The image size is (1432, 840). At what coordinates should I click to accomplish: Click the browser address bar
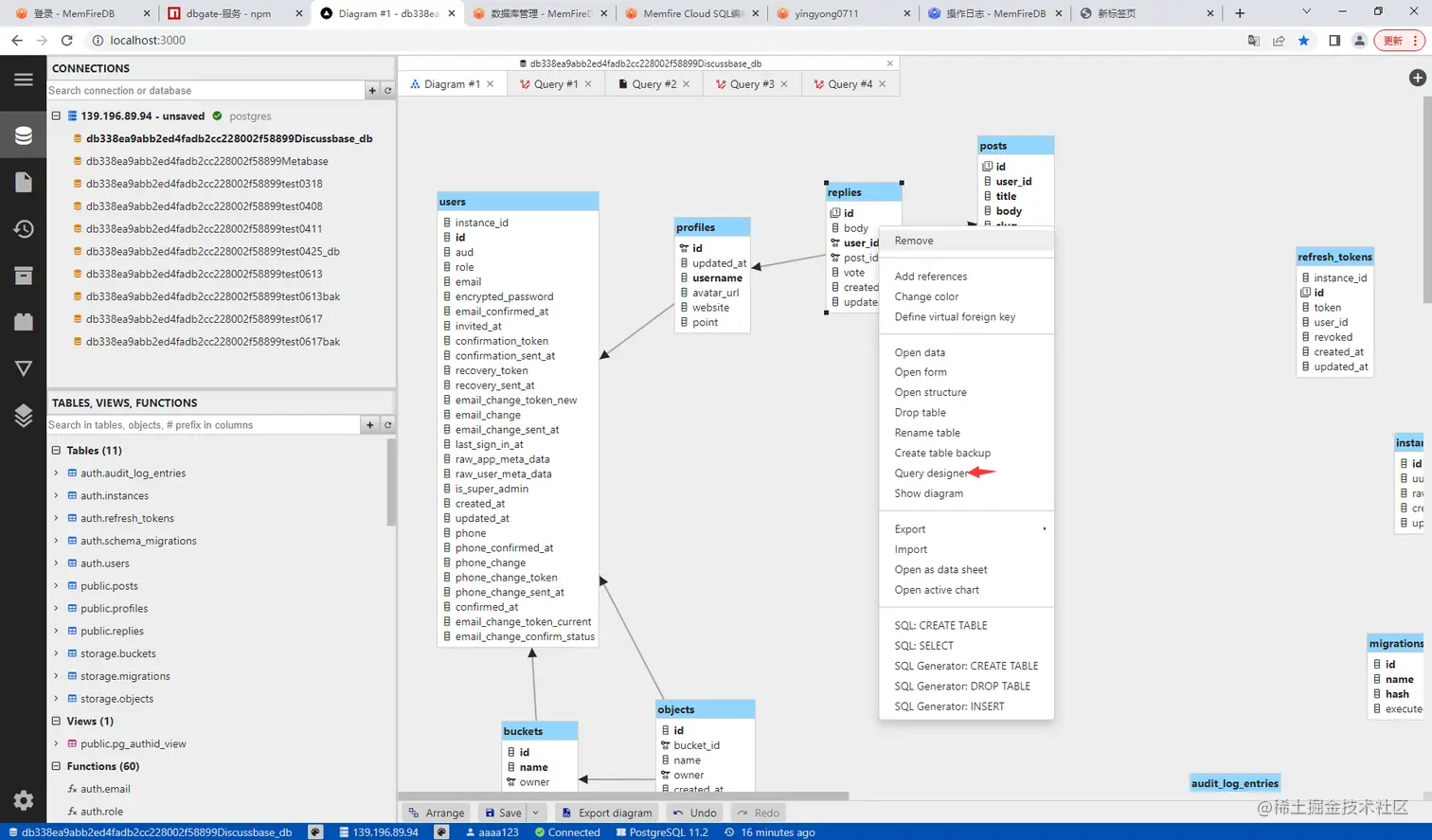click(663, 41)
